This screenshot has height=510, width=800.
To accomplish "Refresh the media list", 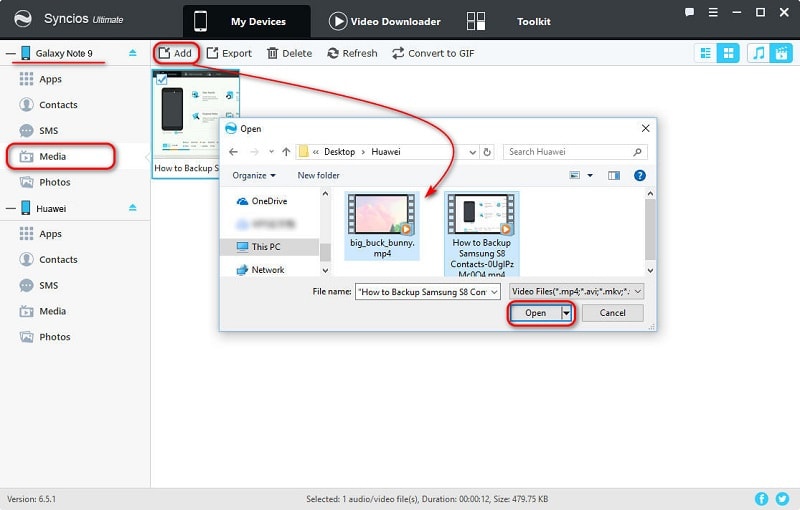I will click(x=353, y=53).
